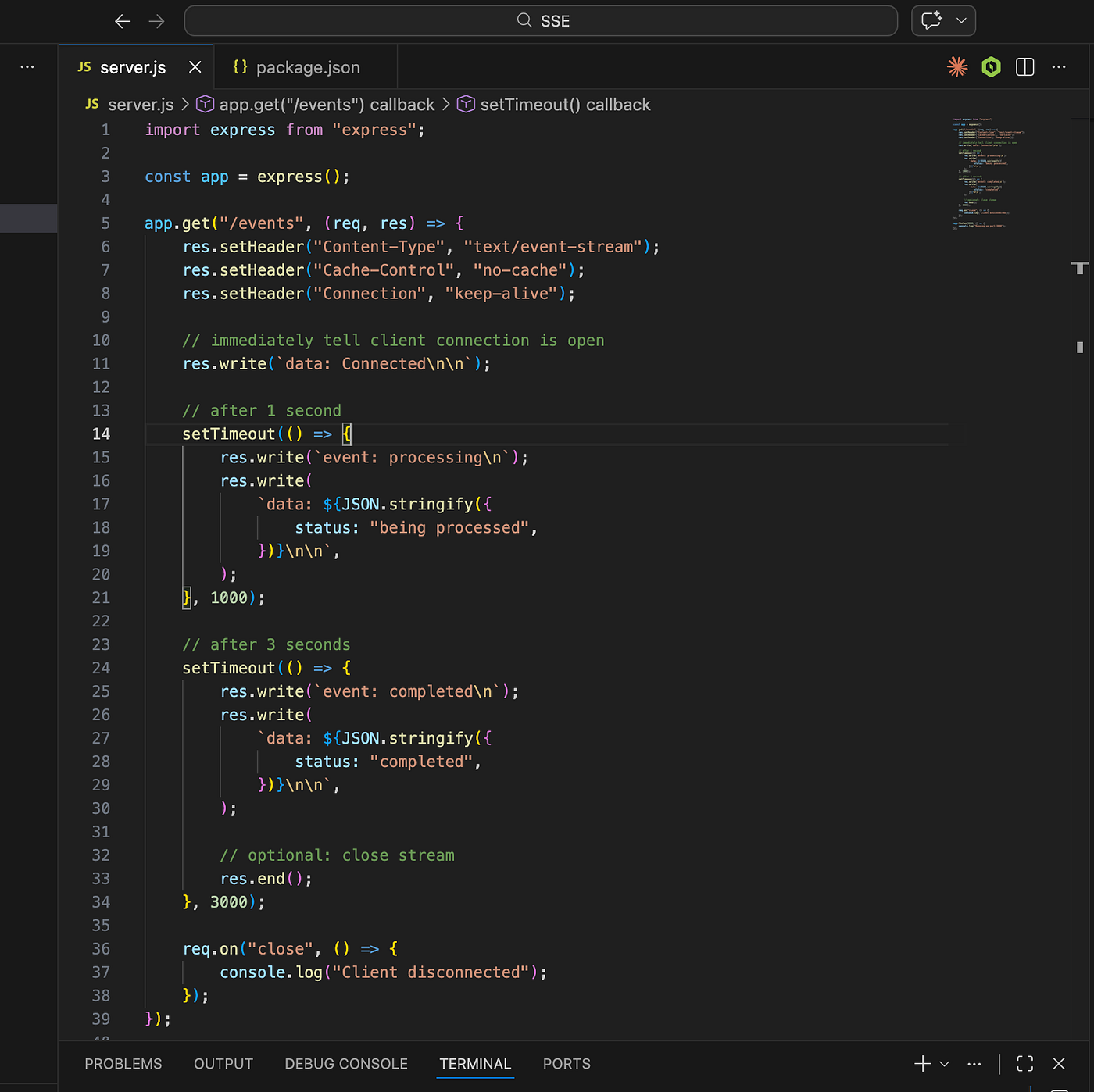Go forward with the right arrow
Viewport: 1094px width, 1092px height.
(x=157, y=21)
